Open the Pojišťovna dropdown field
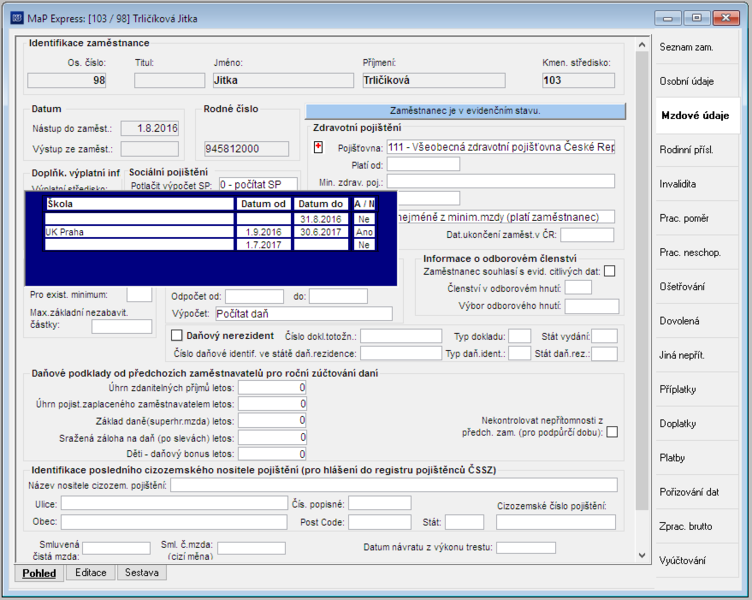 [501, 147]
